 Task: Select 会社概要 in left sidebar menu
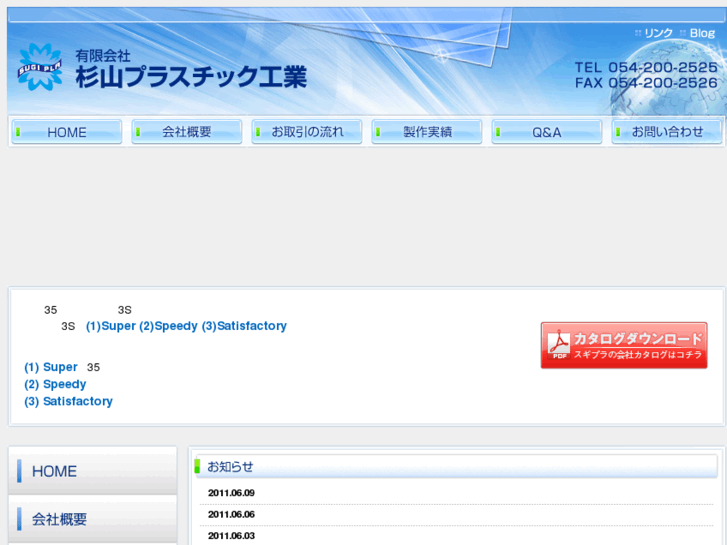point(93,519)
